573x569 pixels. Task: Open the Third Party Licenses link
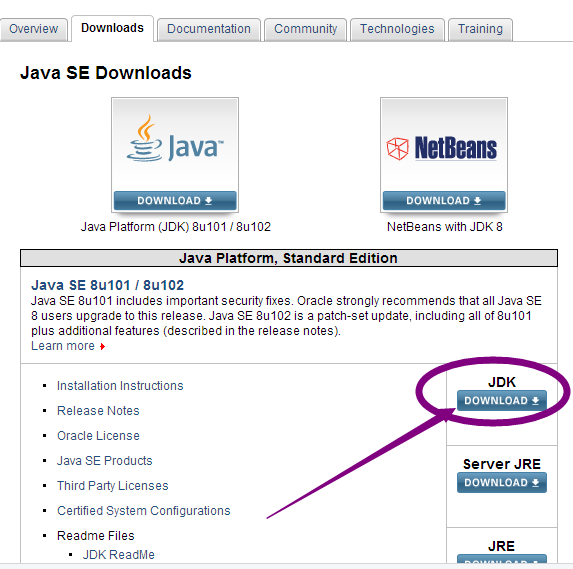coord(113,486)
